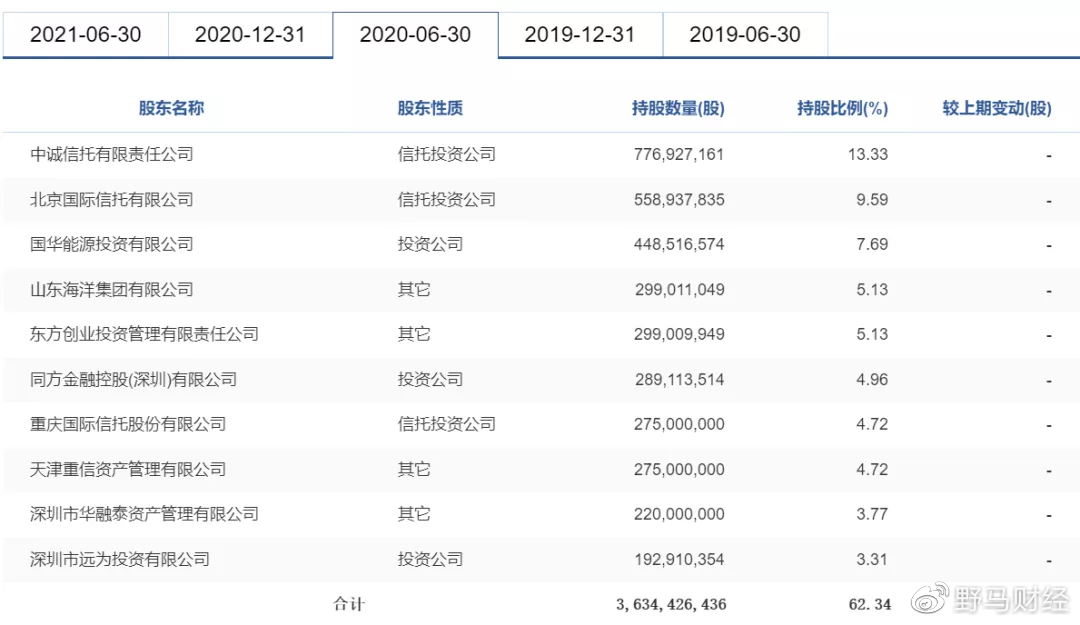Select shareholder 北京国际信托有限公司
The width and height of the screenshot is (1080, 625).
[112, 199]
